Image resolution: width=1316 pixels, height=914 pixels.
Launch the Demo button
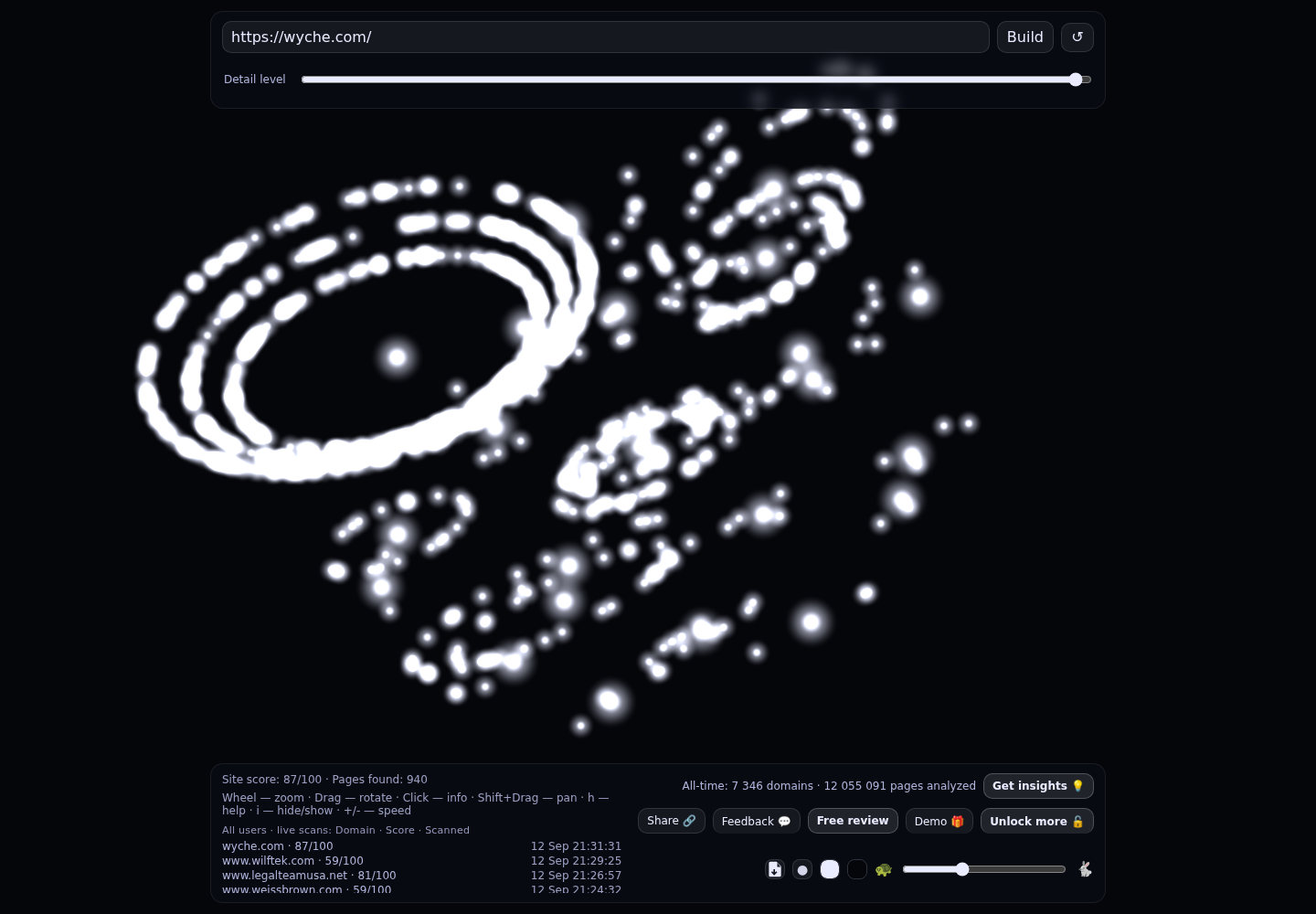coord(939,821)
